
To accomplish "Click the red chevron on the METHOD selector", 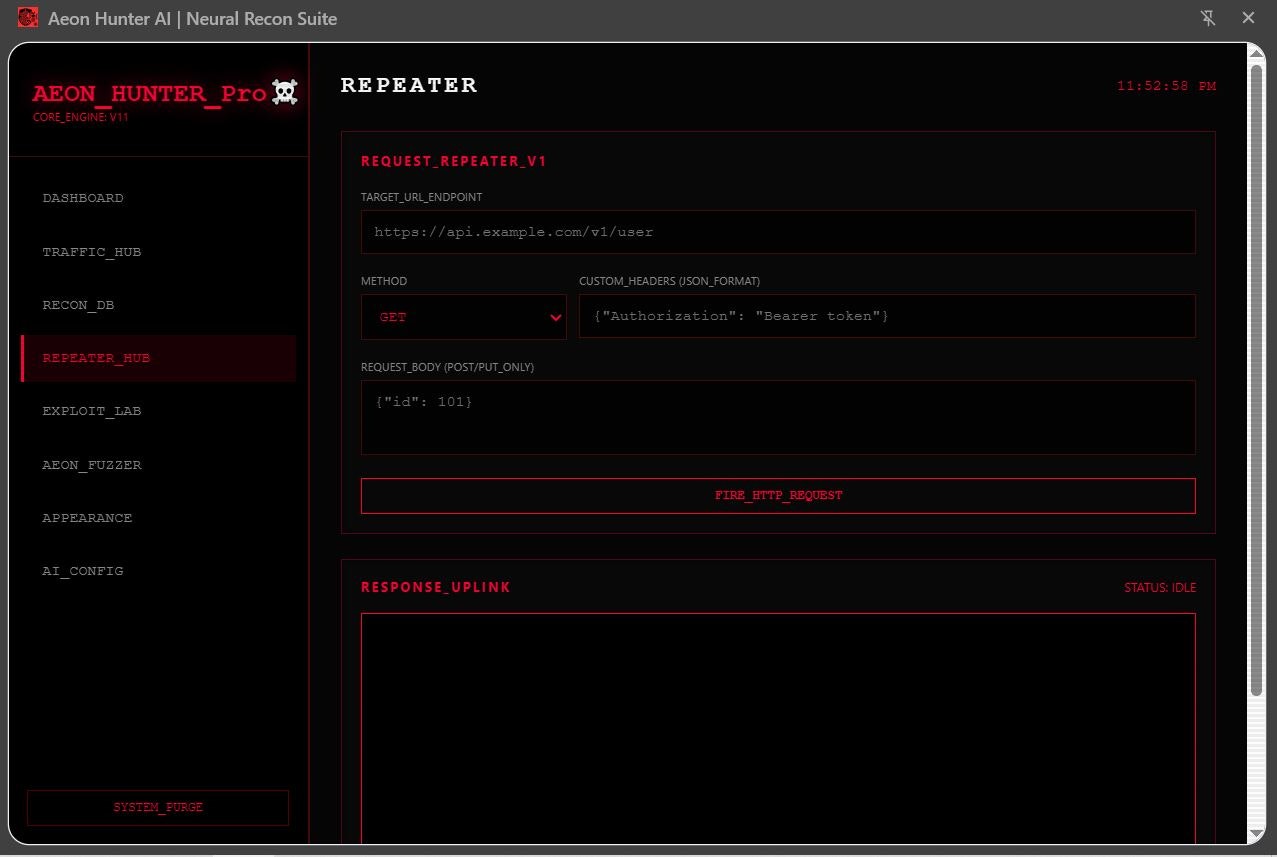I will 556,317.
